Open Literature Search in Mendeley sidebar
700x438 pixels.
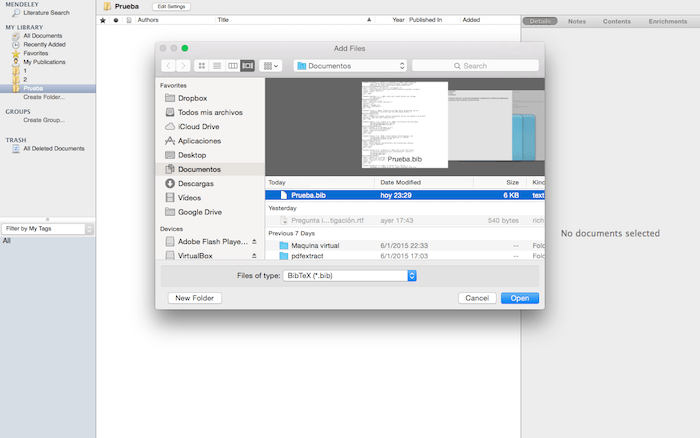[x=46, y=13]
